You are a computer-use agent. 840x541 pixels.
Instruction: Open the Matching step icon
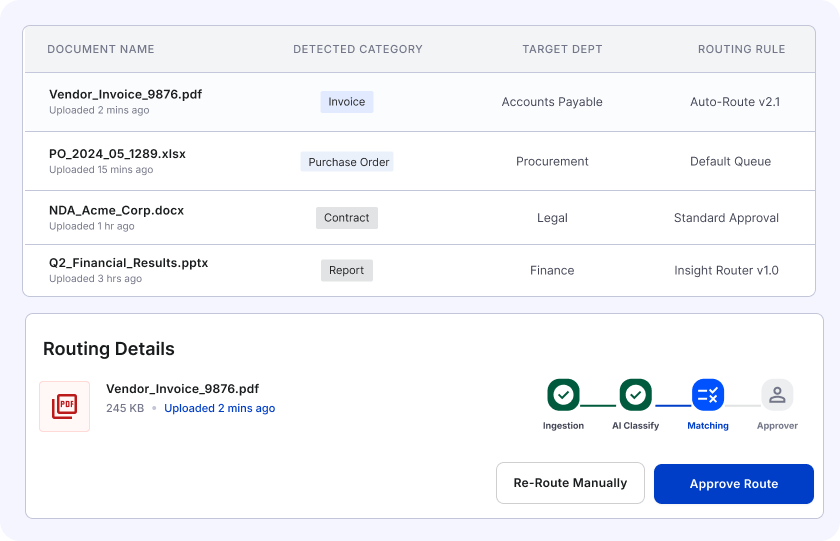[x=708, y=395]
